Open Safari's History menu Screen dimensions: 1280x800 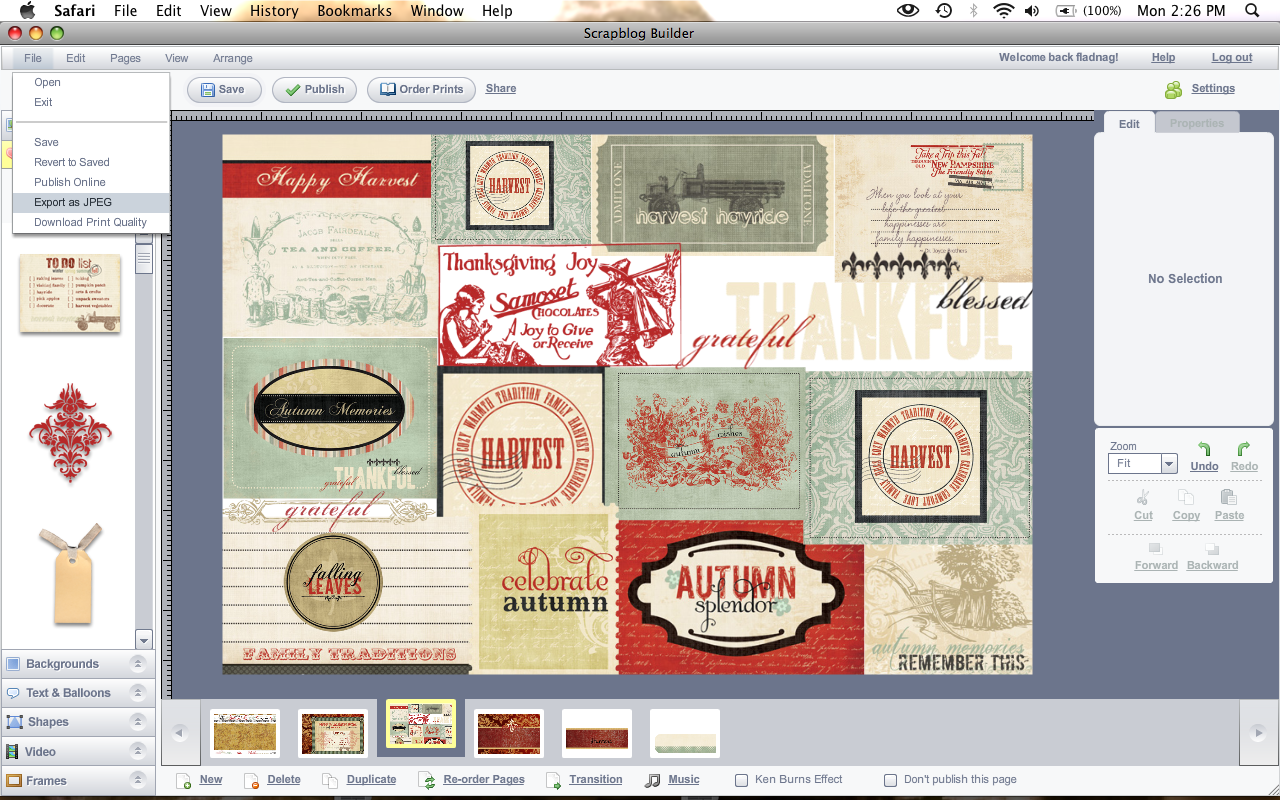coord(274,11)
